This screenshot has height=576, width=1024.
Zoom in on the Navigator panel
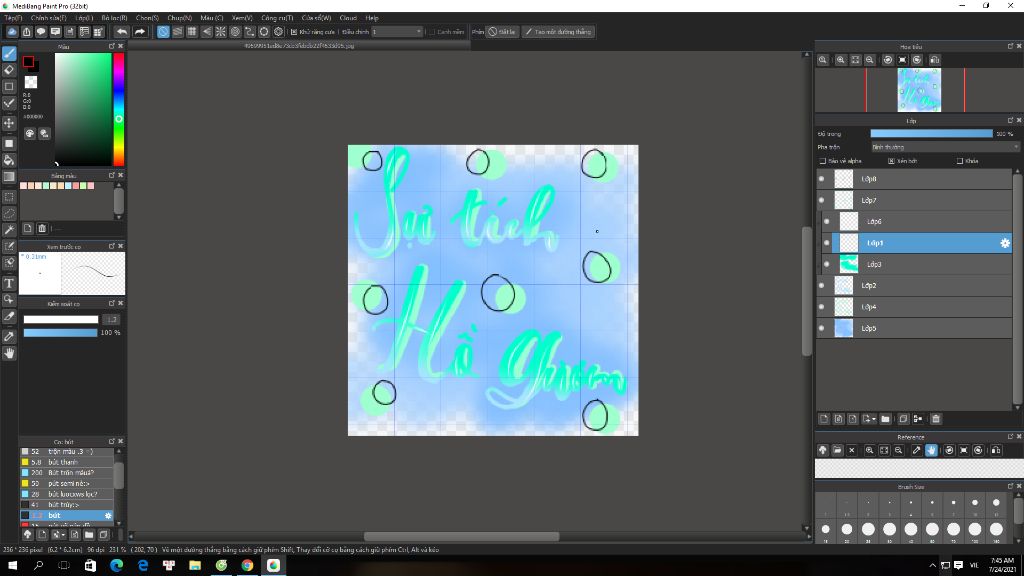pos(840,59)
